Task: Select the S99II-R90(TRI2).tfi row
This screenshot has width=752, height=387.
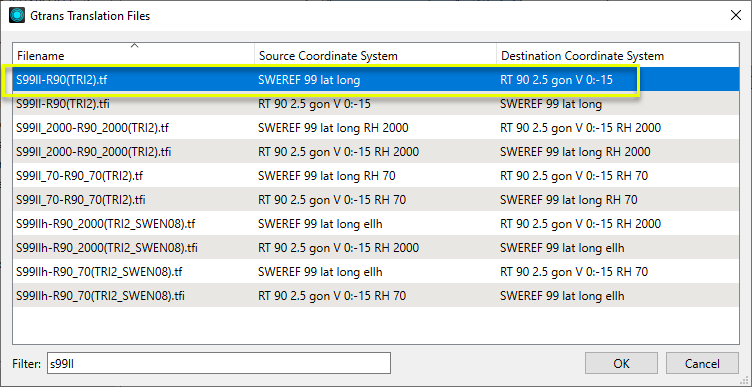Action: pos(376,104)
